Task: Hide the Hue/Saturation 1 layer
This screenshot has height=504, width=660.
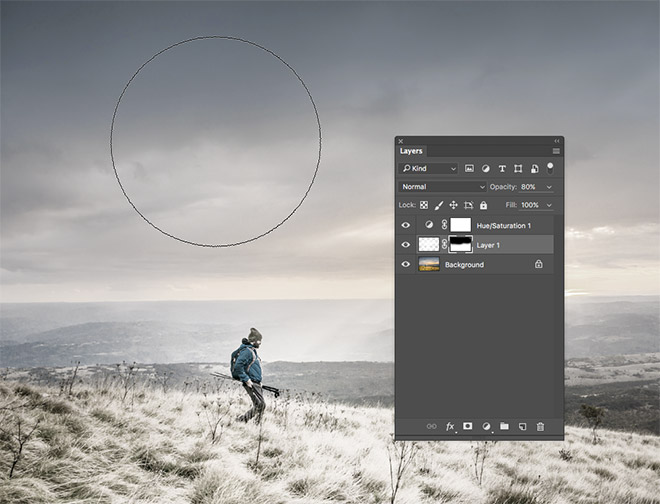Action: [406, 226]
